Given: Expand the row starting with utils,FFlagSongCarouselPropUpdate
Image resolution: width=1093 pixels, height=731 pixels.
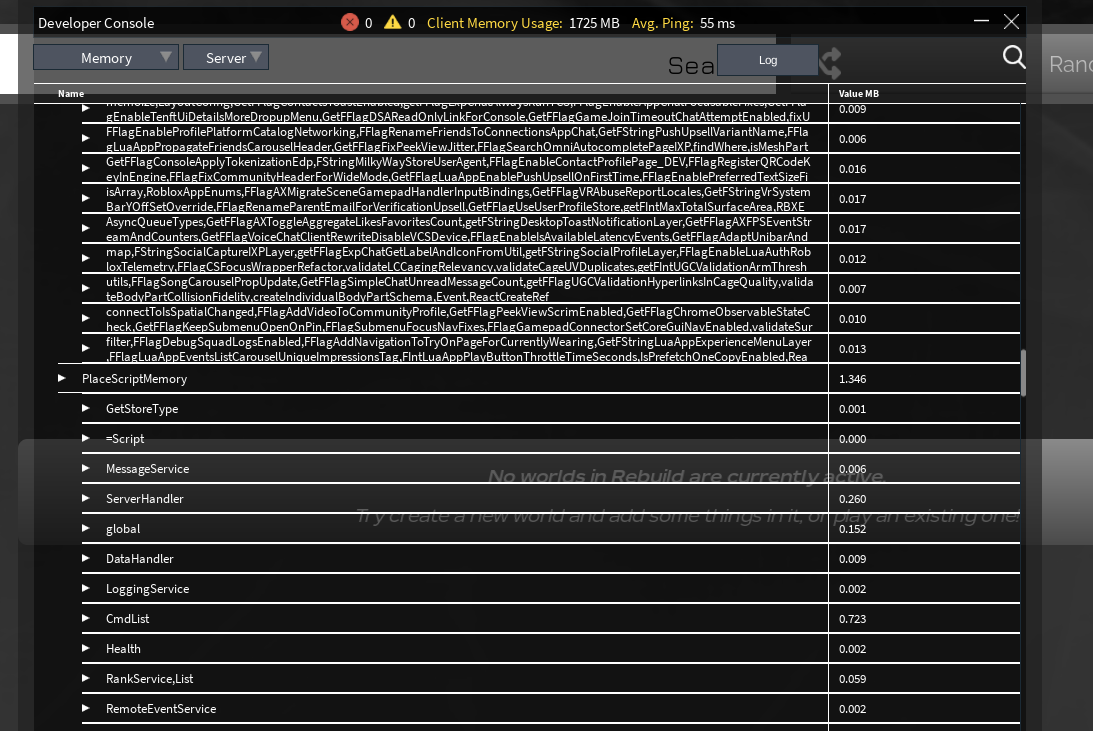Looking at the screenshot, I should (86, 288).
